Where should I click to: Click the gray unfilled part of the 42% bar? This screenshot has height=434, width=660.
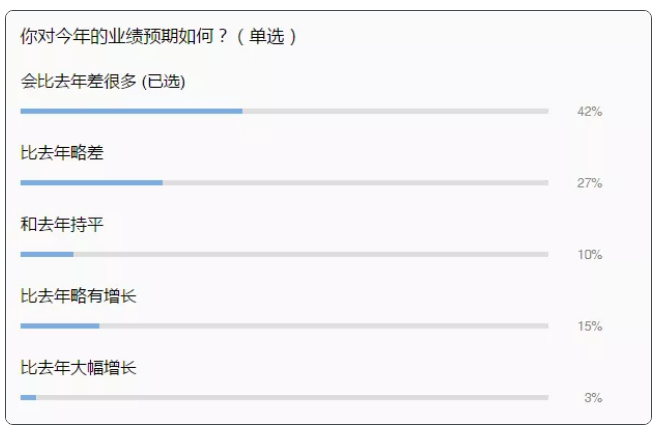395,111
